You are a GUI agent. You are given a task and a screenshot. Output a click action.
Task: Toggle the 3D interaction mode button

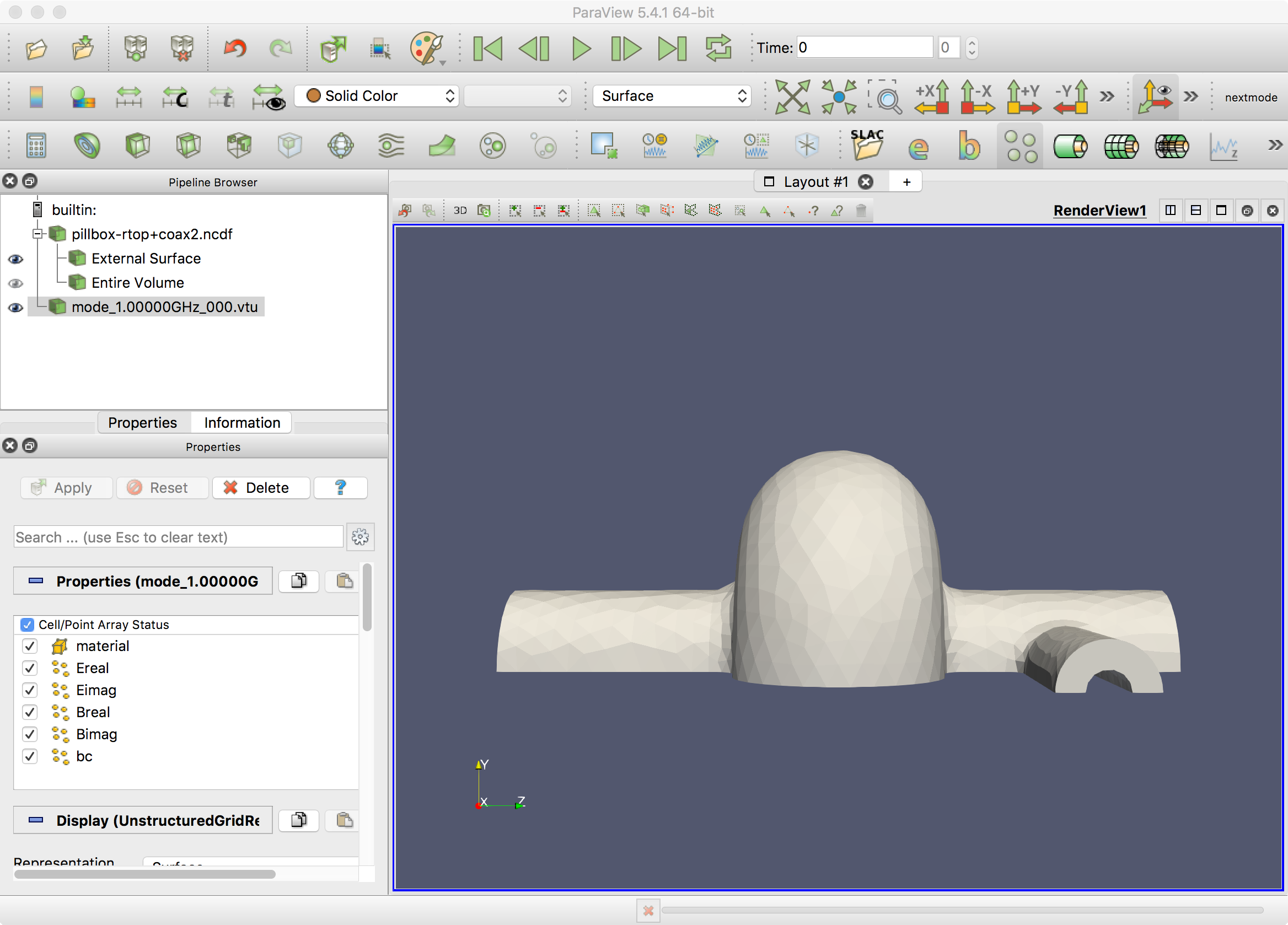coord(460,211)
